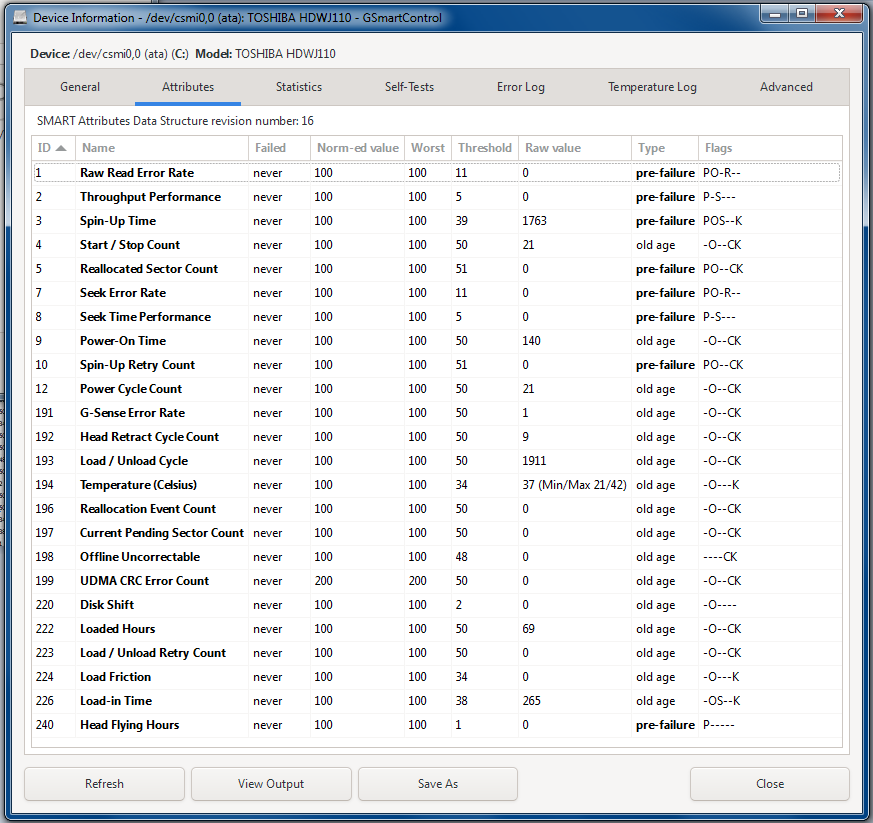
Task: Go to the Advanced tab
Action: click(786, 87)
